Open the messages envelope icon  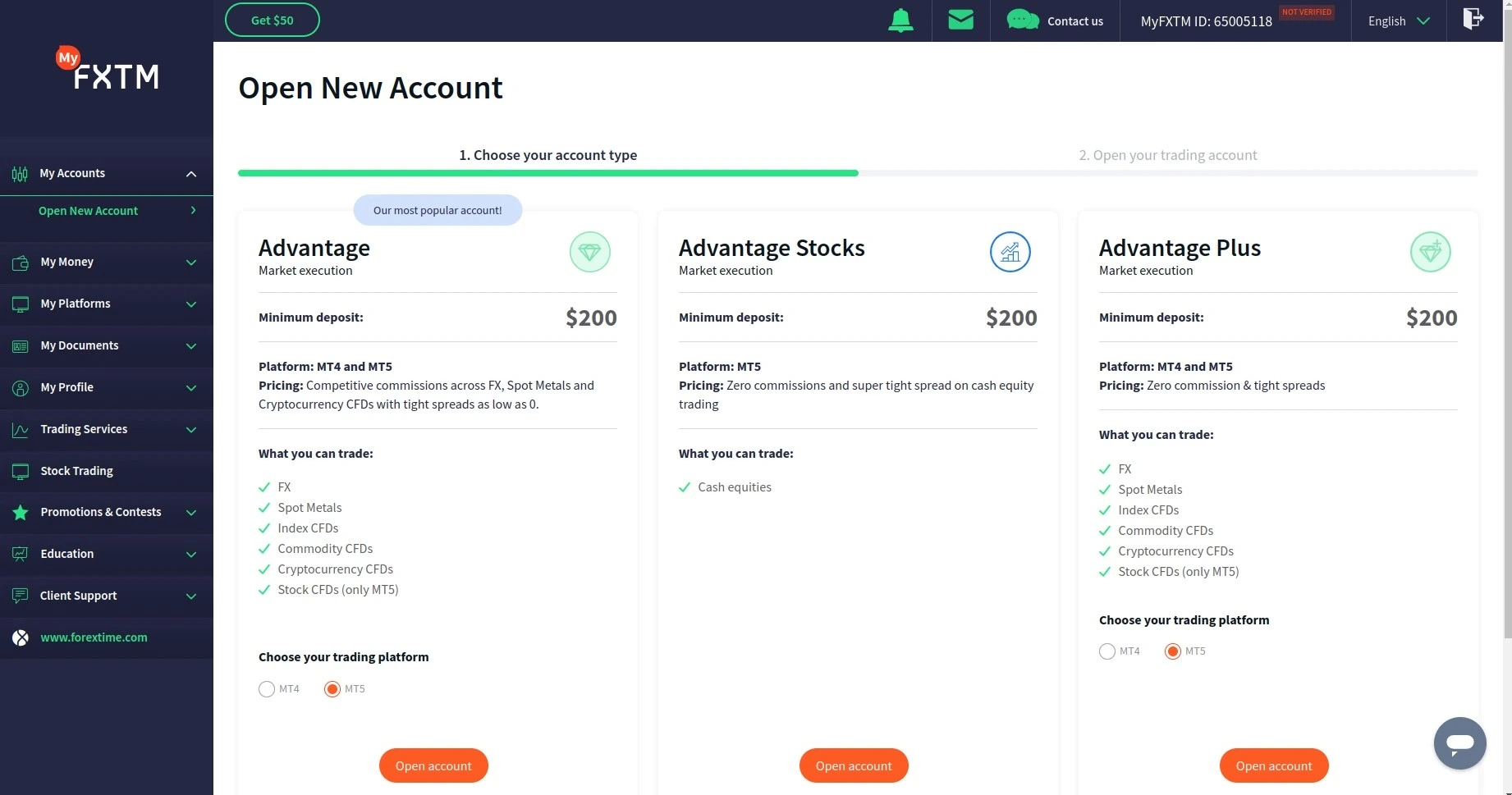pos(960,20)
